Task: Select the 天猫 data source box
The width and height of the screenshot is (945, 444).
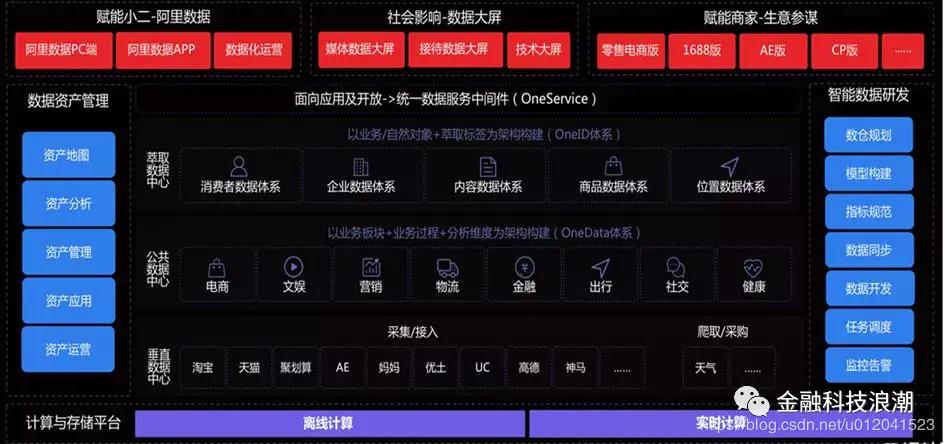Action: pos(250,367)
